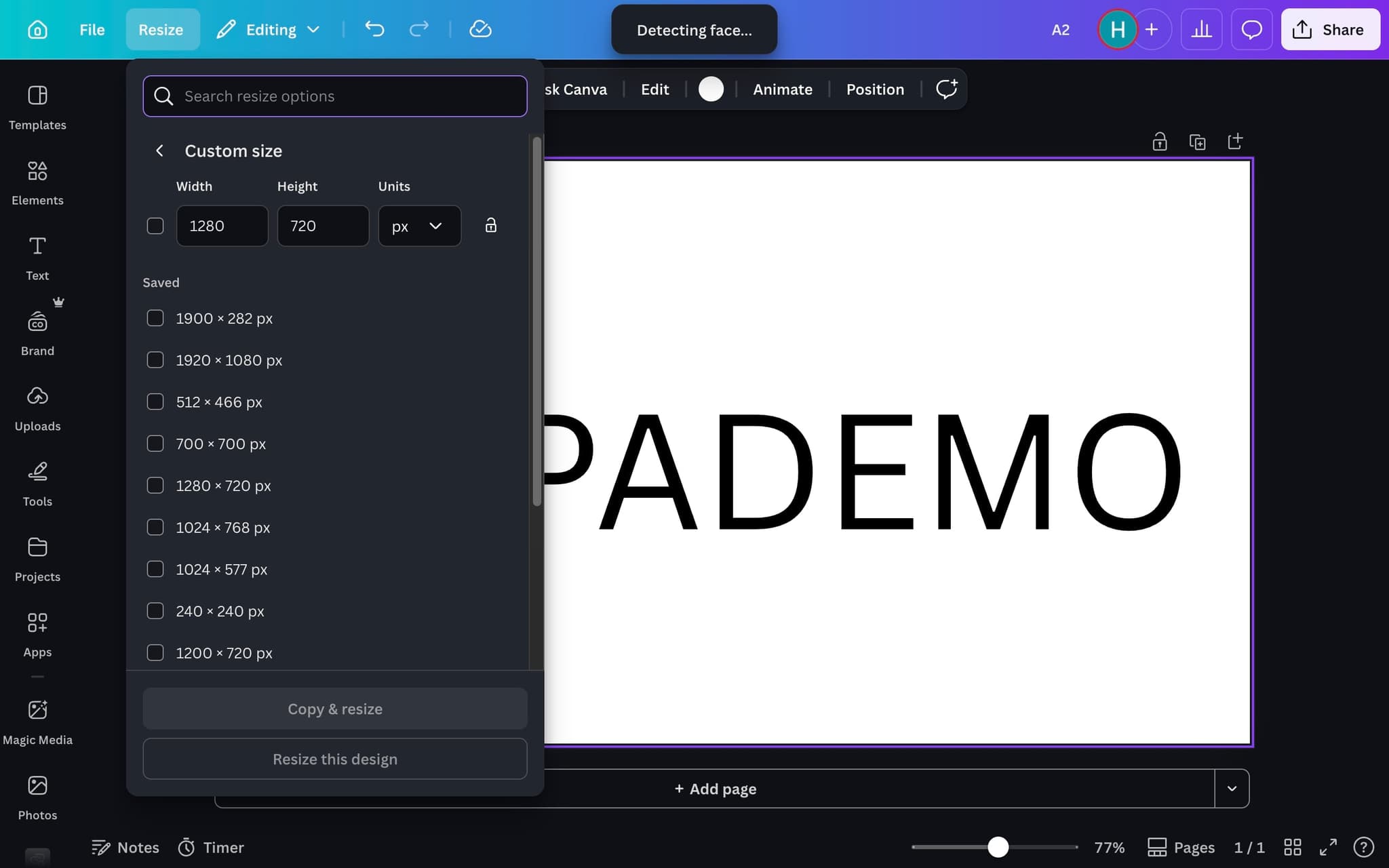Open Magic Media from sidebar
The width and height of the screenshot is (1389, 868).
pyautogui.click(x=37, y=722)
